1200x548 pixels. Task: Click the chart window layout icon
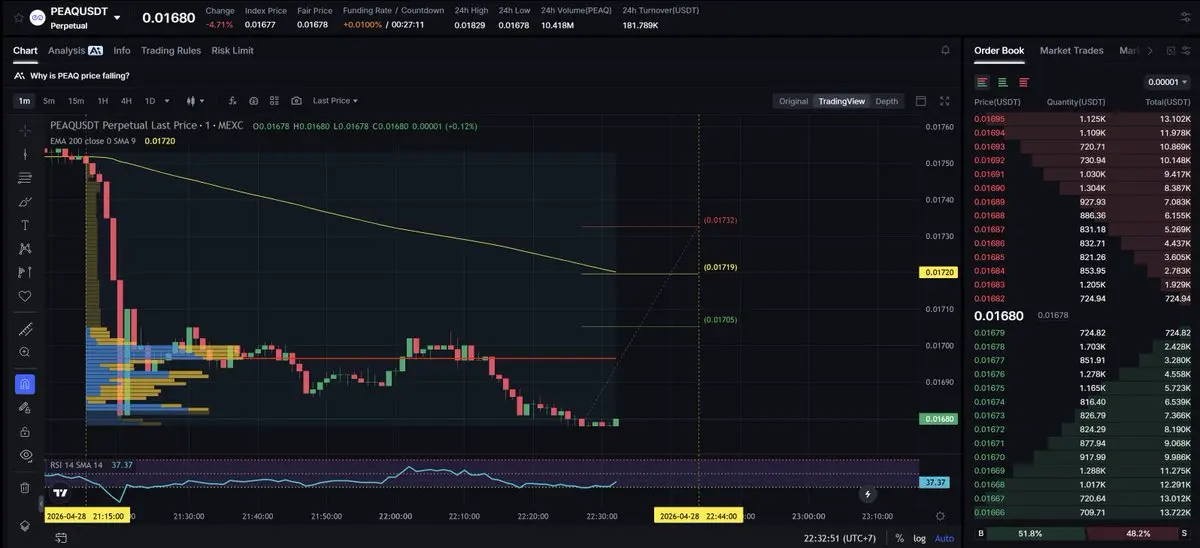(921, 101)
